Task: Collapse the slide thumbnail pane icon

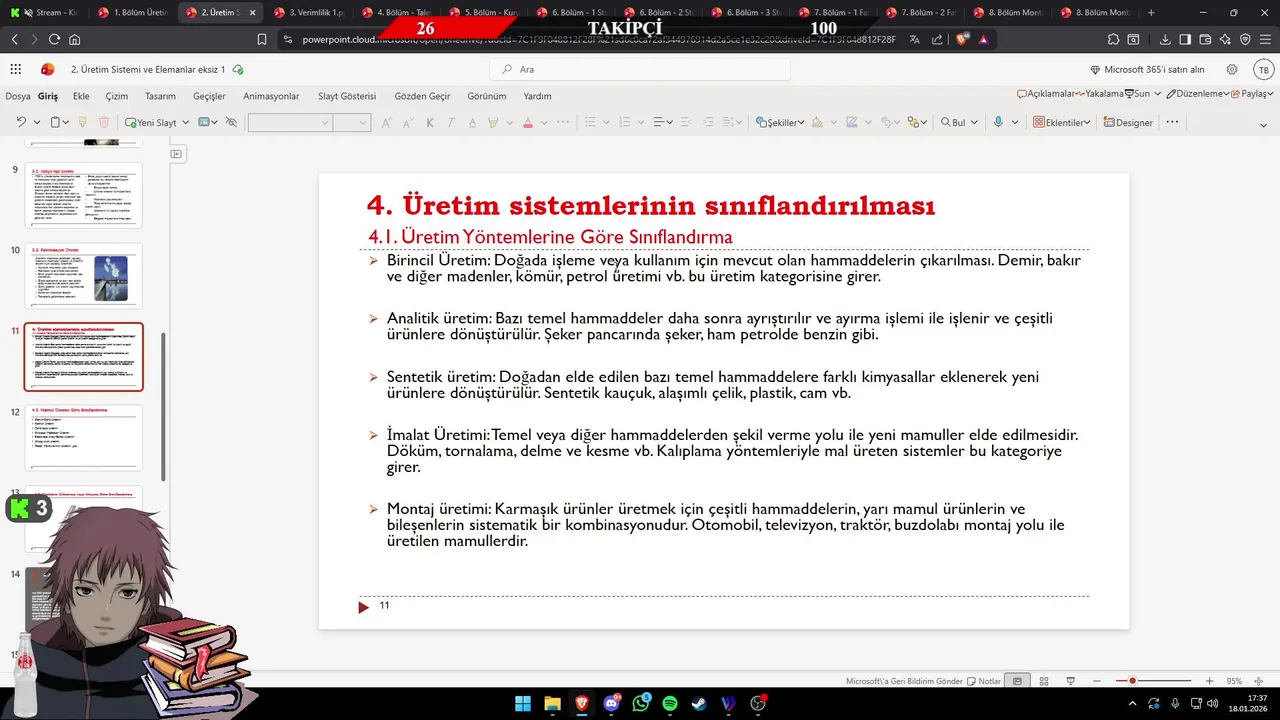Action: [x=176, y=154]
